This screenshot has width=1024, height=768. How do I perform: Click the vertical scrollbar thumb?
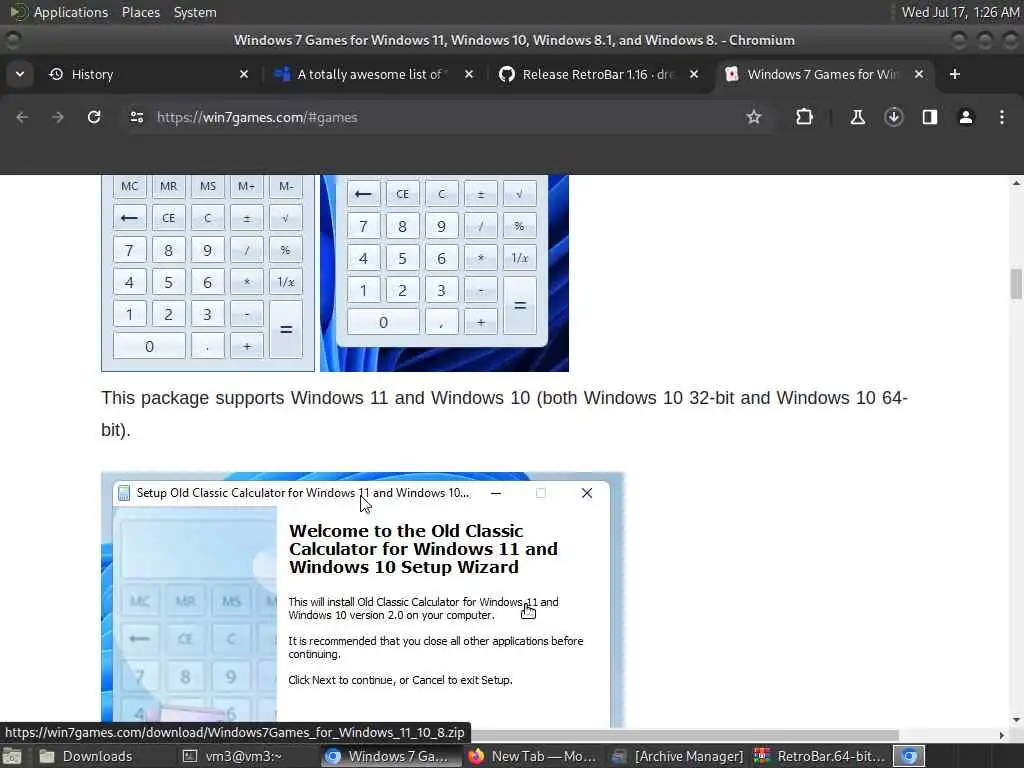coord(1016,283)
